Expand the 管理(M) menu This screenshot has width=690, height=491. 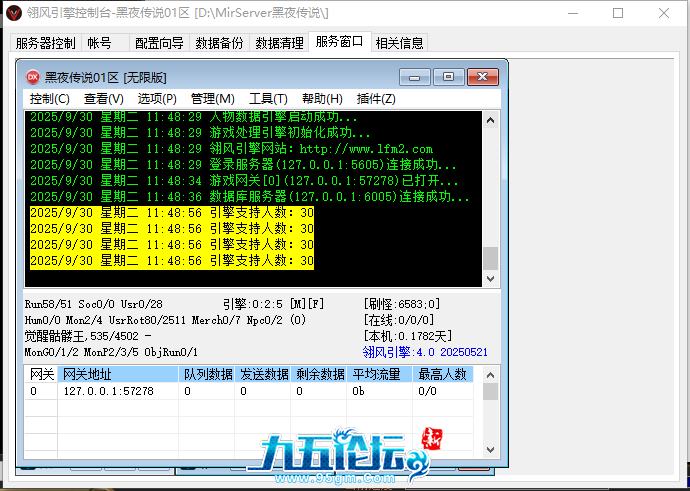[212, 99]
